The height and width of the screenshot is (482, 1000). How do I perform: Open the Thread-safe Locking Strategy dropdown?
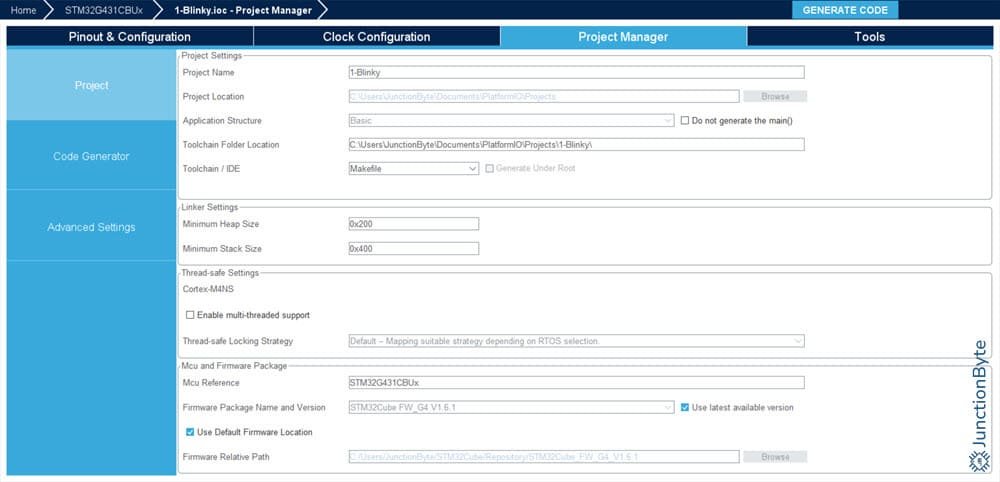click(x=576, y=341)
